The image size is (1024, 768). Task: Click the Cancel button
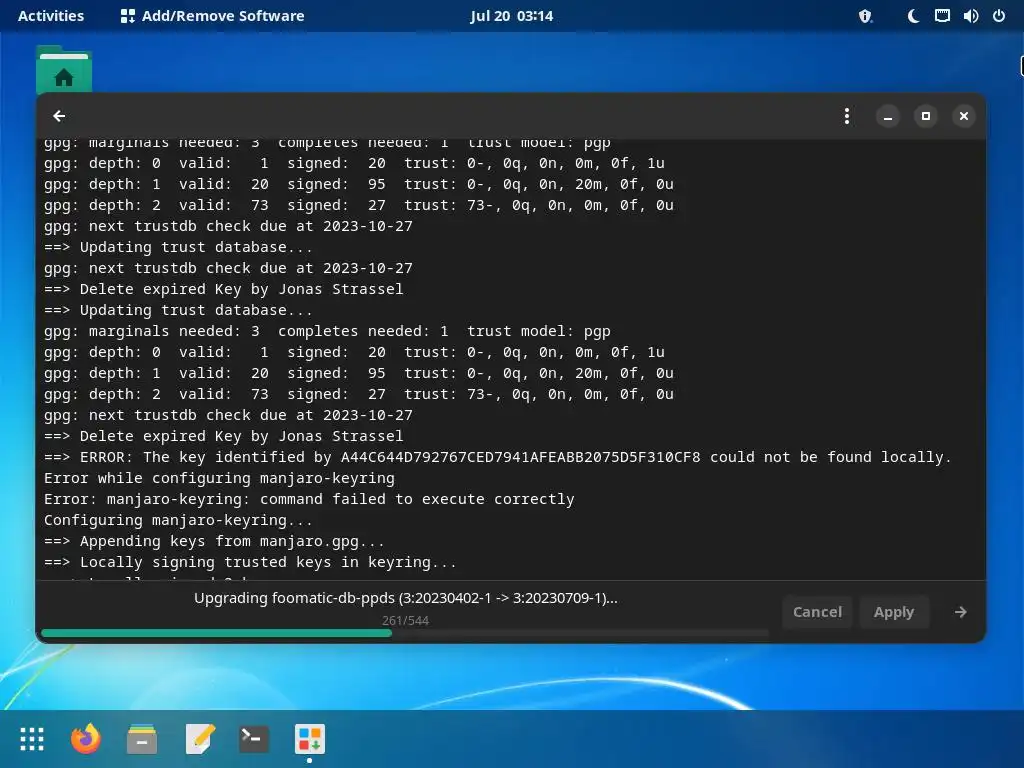[817, 612]
